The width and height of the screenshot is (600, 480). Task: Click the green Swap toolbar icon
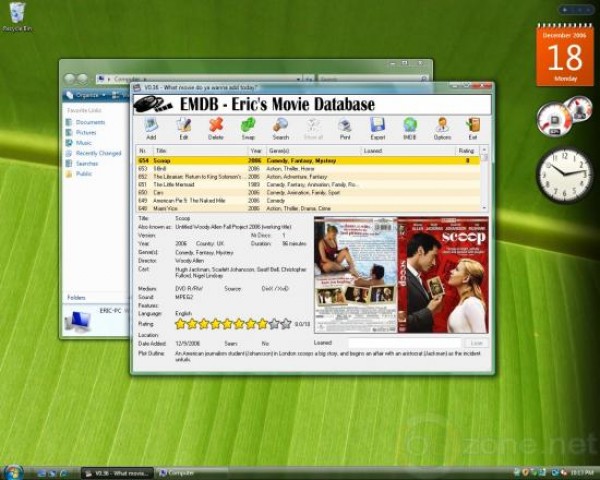(x=248, y=125)
